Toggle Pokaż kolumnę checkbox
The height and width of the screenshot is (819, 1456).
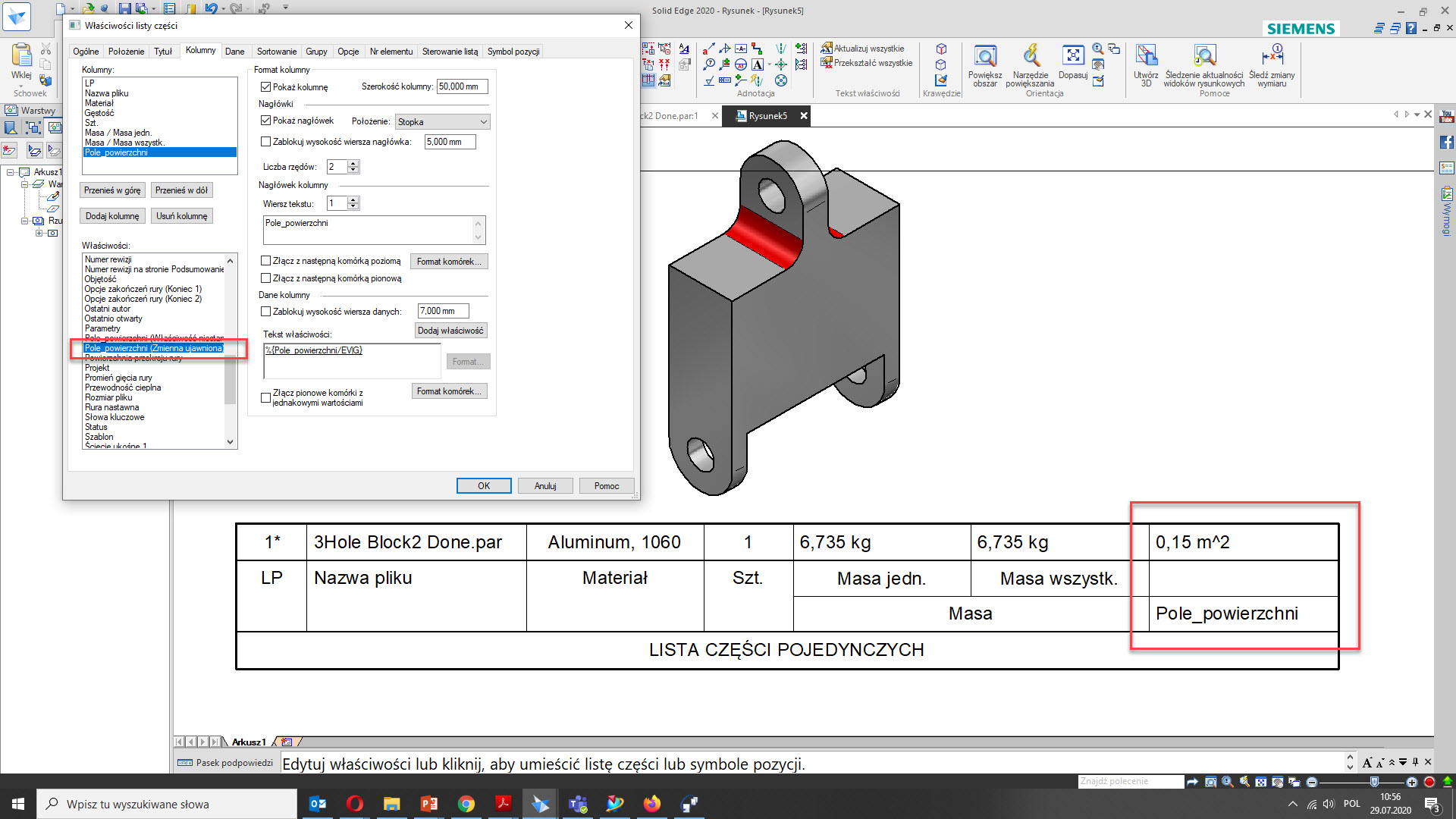266,87
